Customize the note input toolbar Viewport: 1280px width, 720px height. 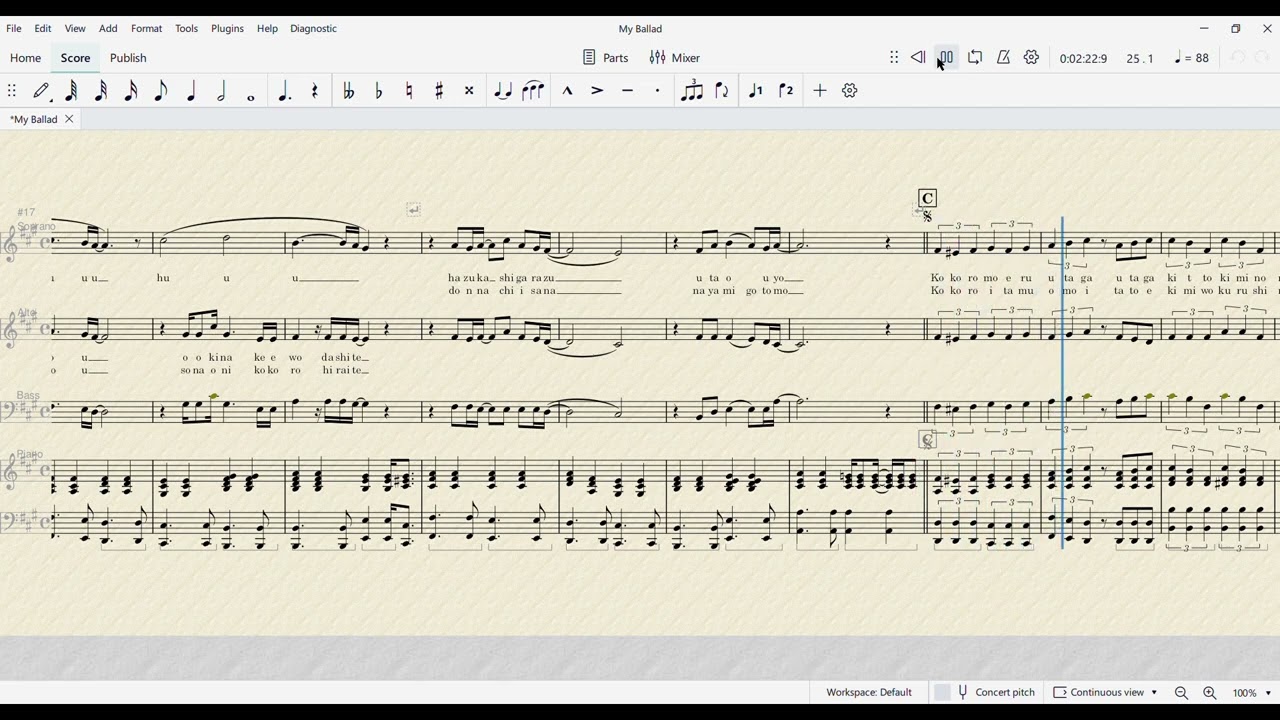850,91
